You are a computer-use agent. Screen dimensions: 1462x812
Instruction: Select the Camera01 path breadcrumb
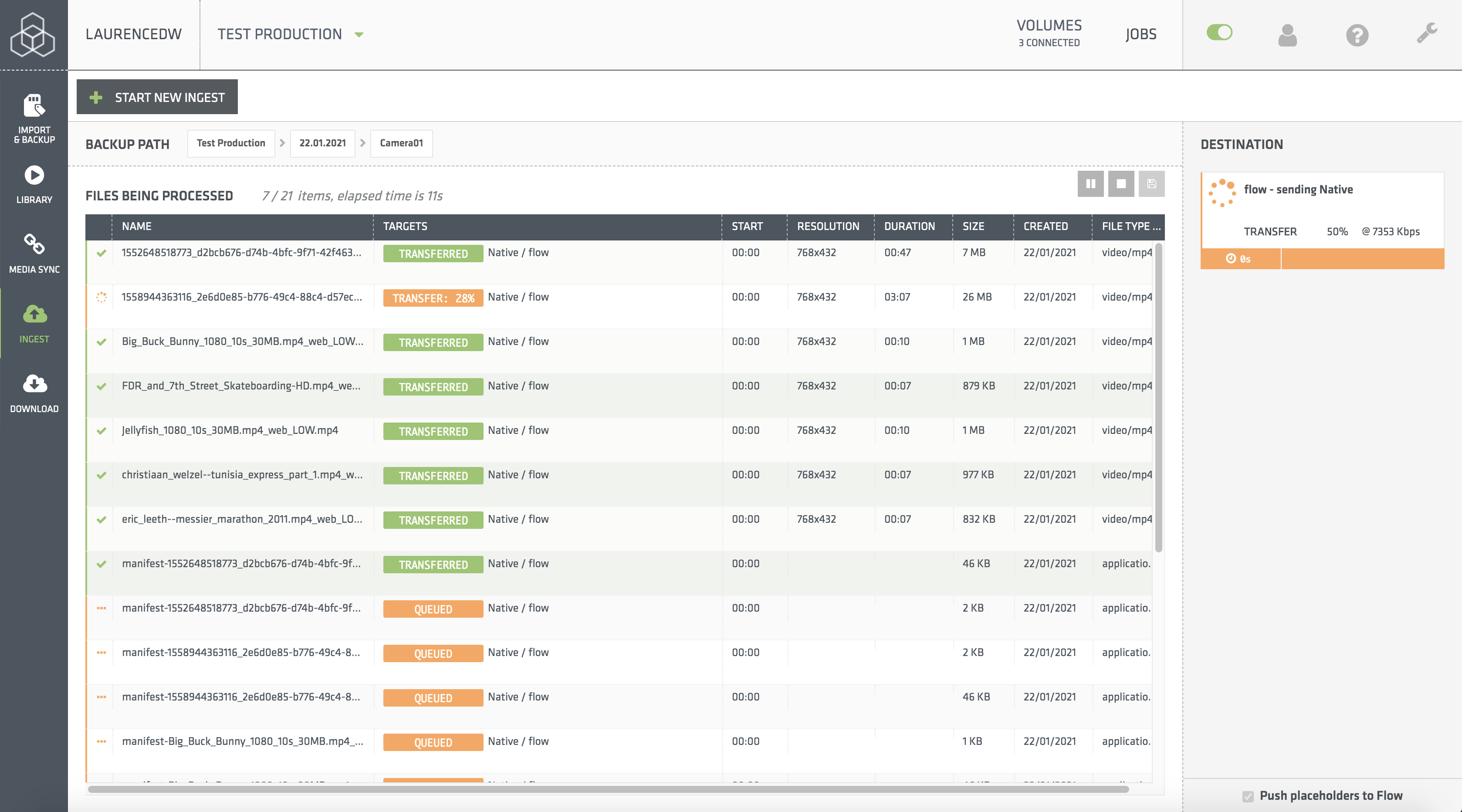pyautogui.click(x=401, y=143)
